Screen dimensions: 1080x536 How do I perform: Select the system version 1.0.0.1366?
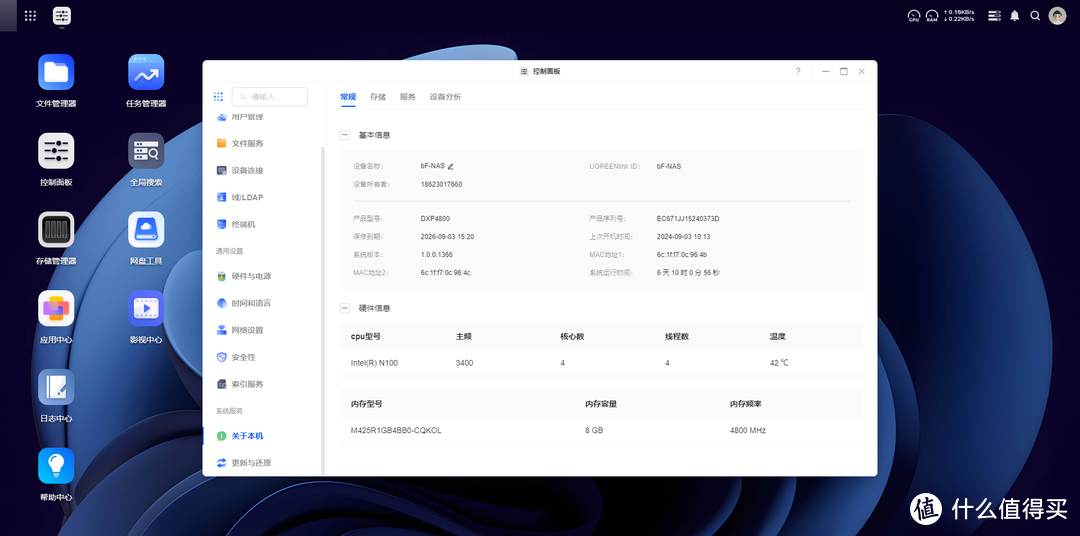[437, 255]
